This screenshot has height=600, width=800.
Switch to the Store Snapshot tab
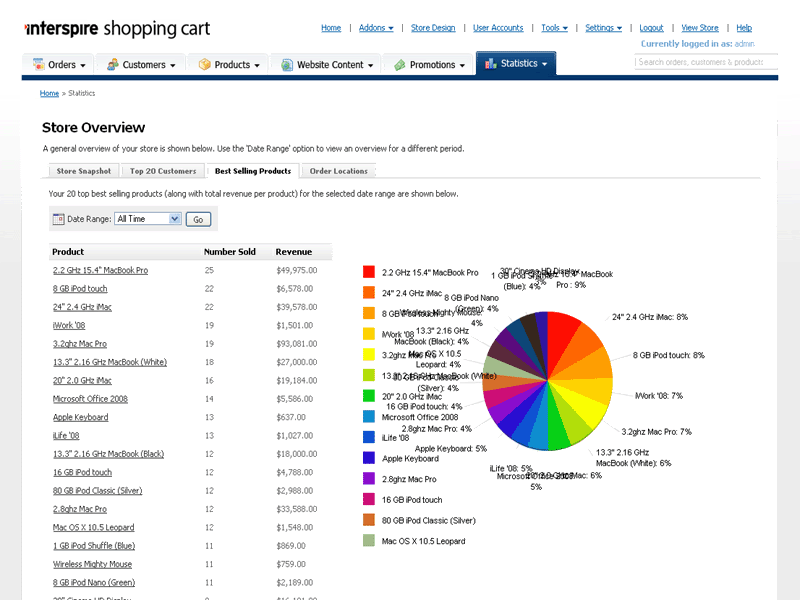point(84,171)
